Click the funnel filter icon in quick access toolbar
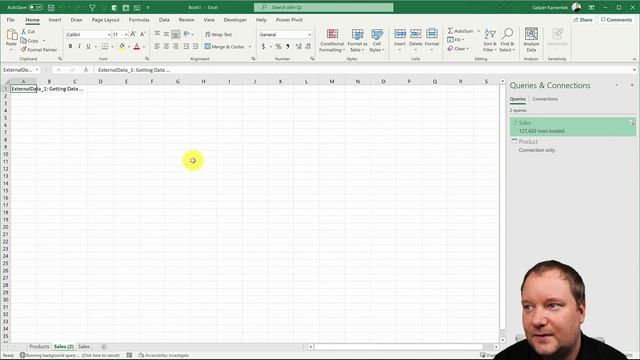The height and width of the screenshot is (360, 640). pyautogui.click(x=92, y=7)
